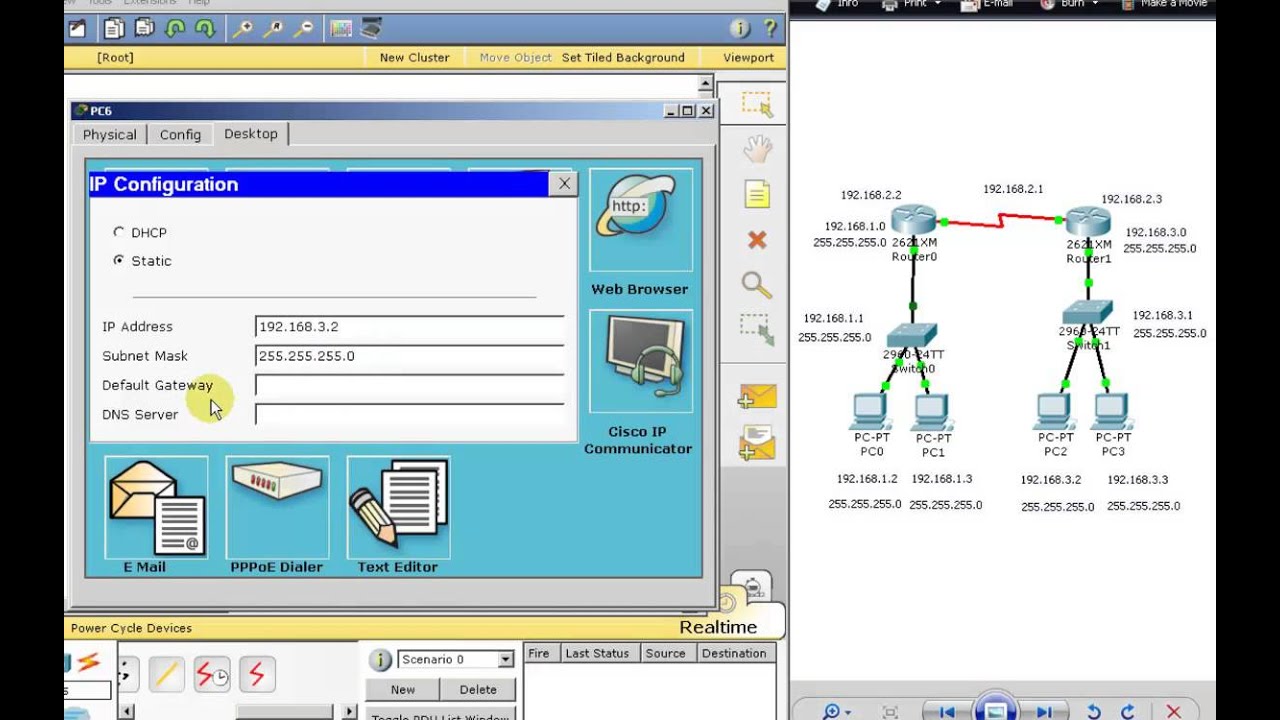Screen dimensions: 1280x720
Task: Click the Network Information 'i' icon in toolbar
Action: click(740, 28)
